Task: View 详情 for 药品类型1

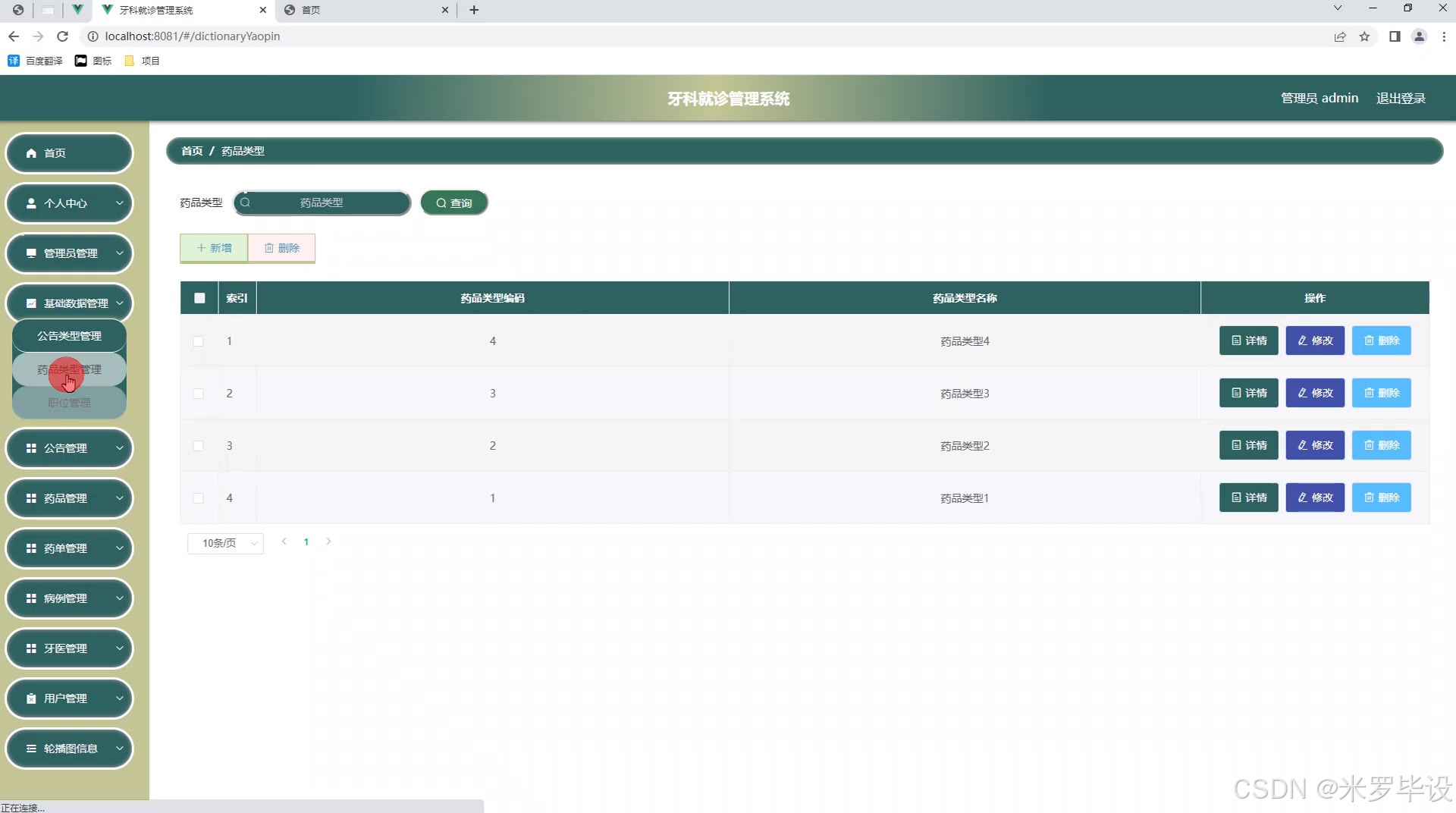Action: point(1248,498)
